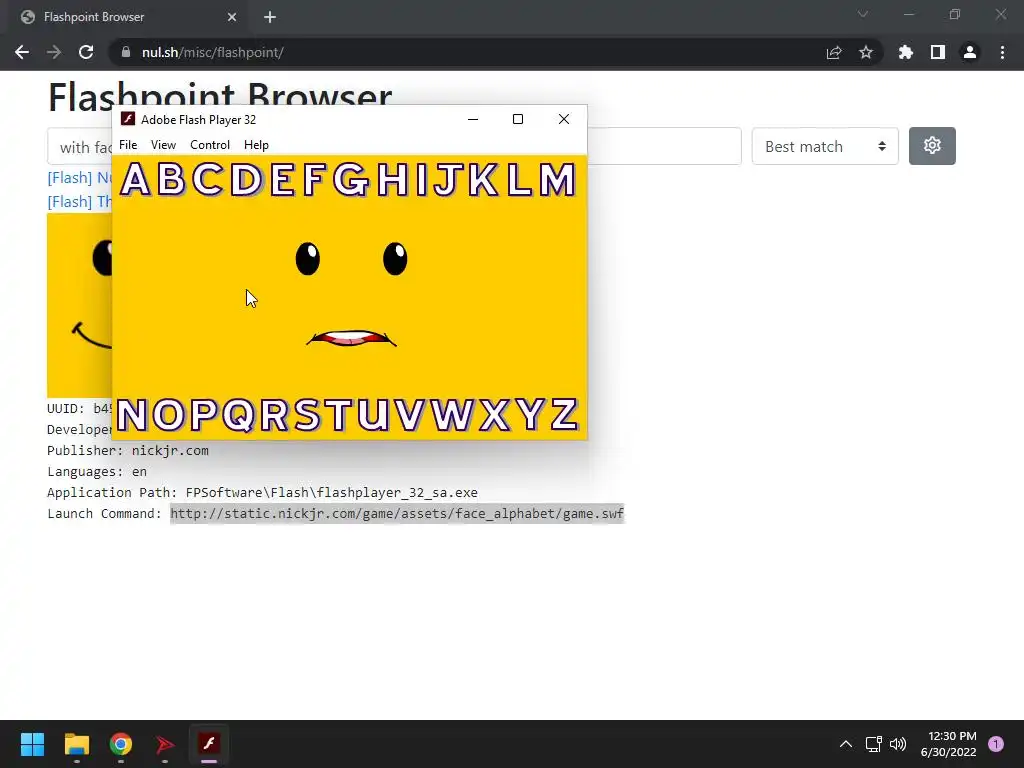Click the first [Flash] search result link
1024x768 pixels.
pyautogui.click(x=80, y=178)
